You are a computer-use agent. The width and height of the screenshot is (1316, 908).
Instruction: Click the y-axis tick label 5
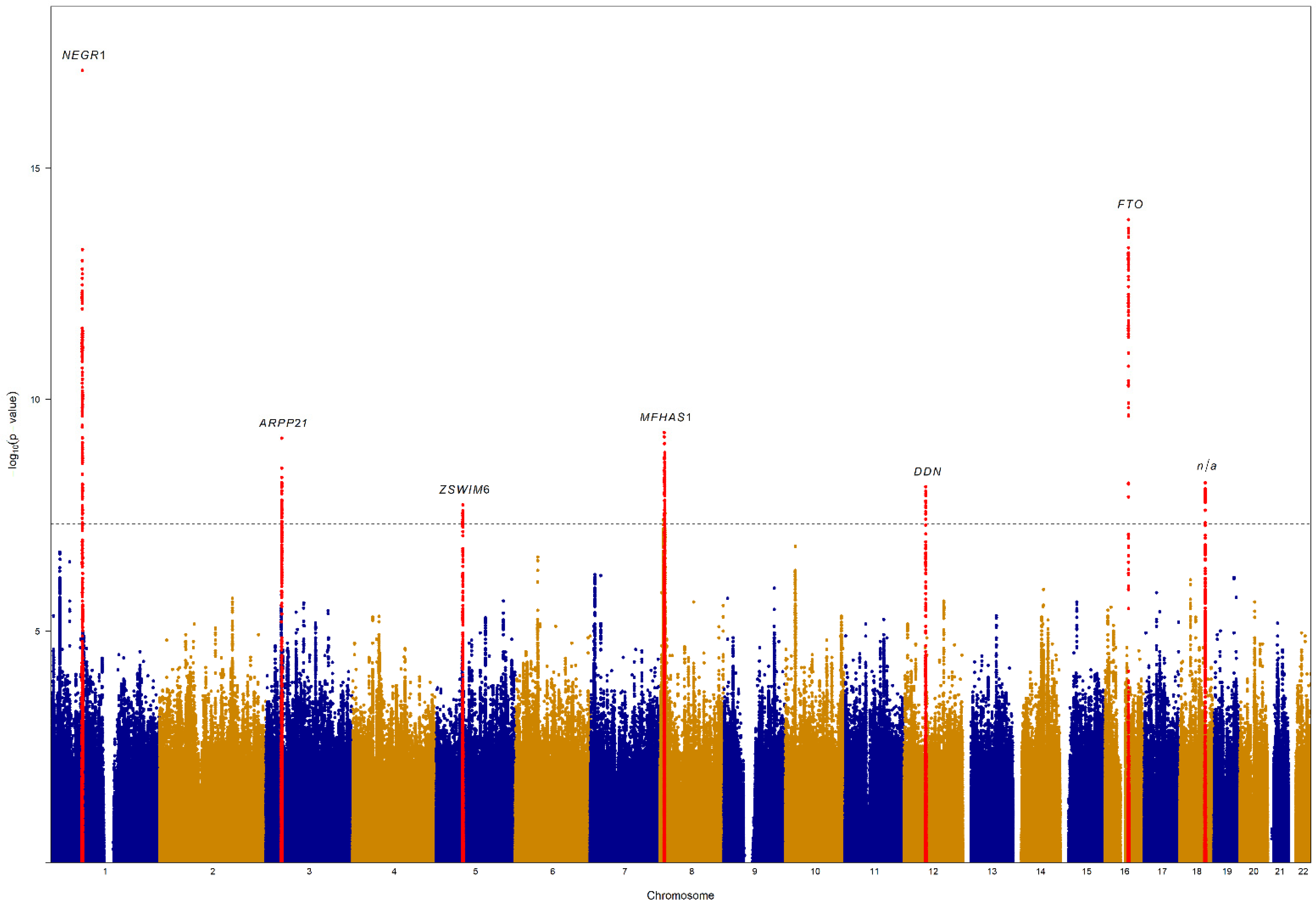click(38, 631)
